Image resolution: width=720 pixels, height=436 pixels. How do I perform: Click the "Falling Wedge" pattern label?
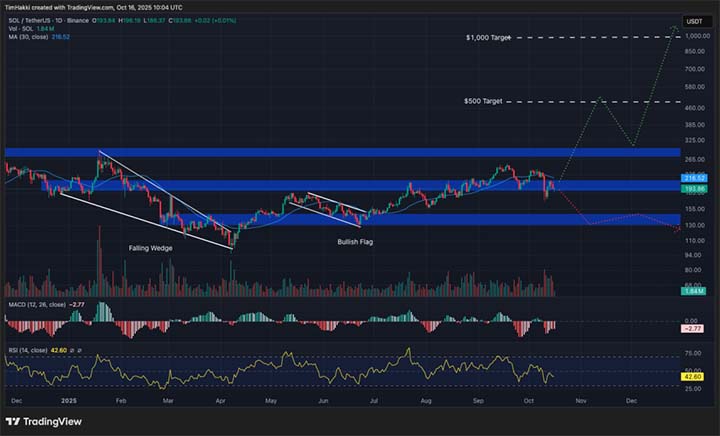(151, 246)
